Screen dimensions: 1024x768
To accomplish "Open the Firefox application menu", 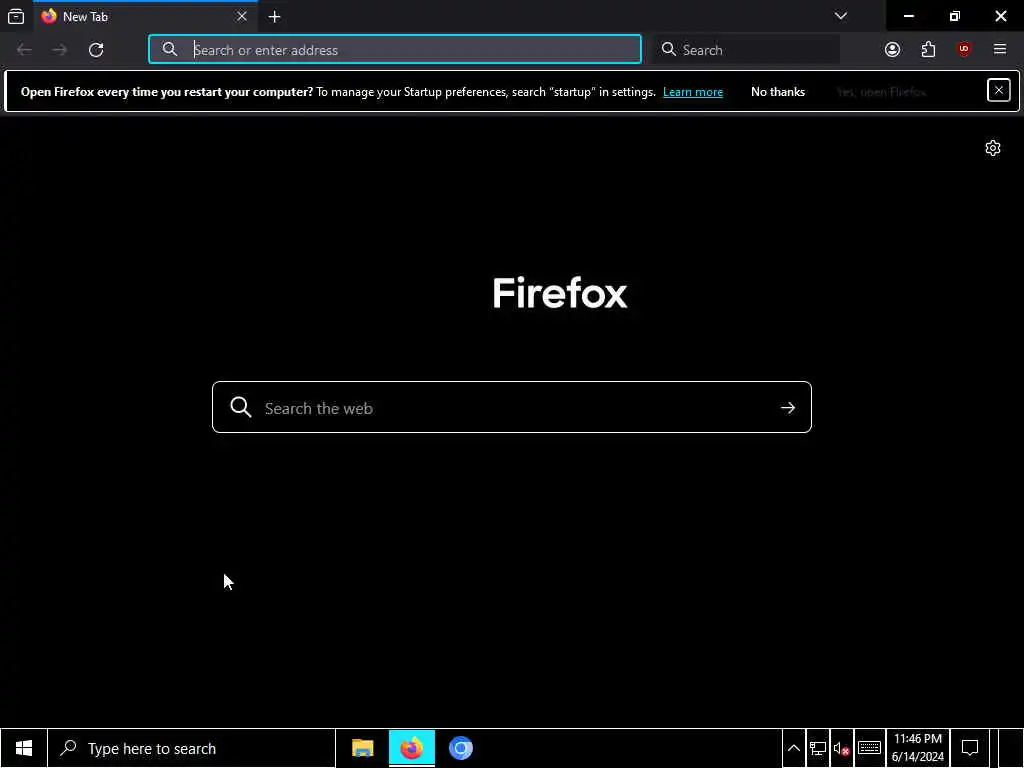I will coord(1000,50).
